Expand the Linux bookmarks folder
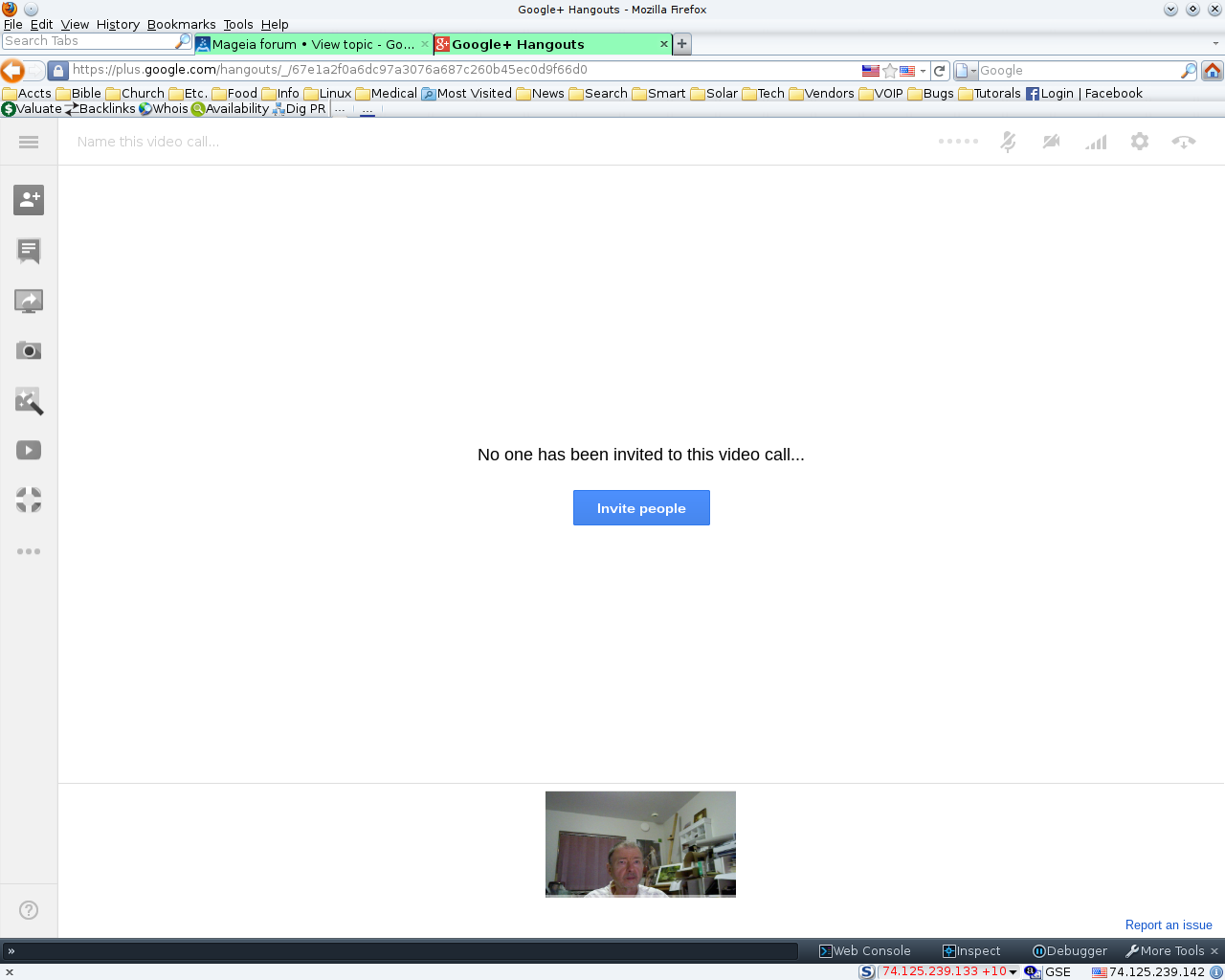 coord(327,94)
